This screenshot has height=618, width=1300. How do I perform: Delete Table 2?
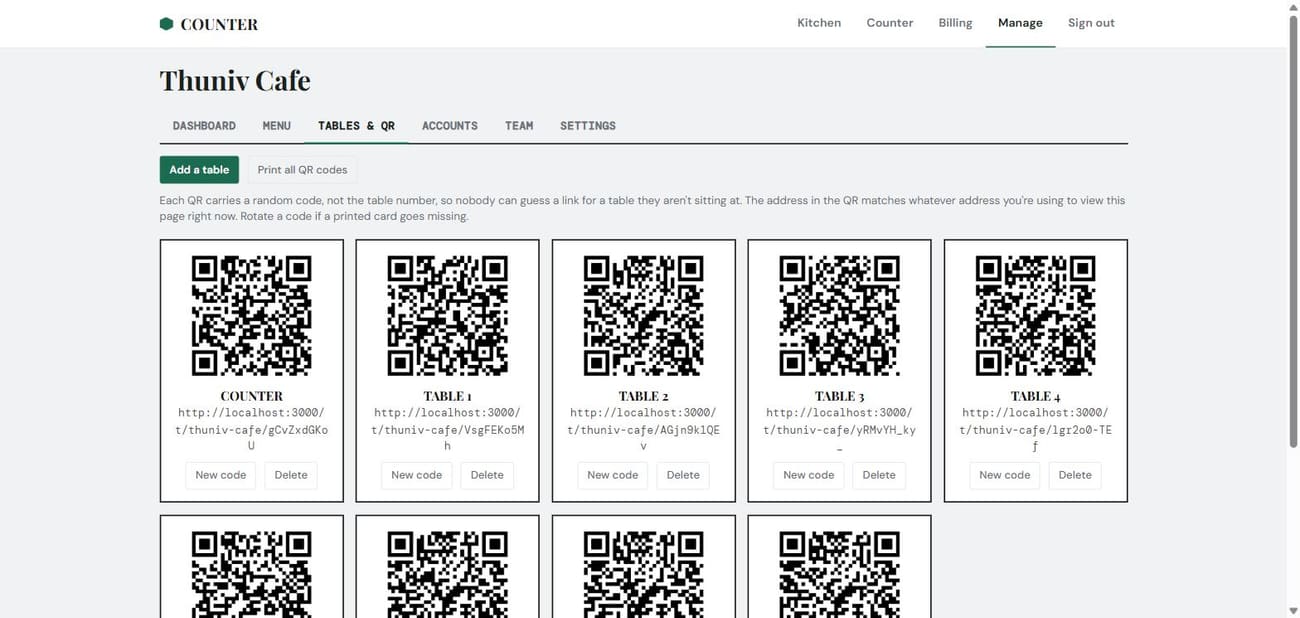[683, 475]
